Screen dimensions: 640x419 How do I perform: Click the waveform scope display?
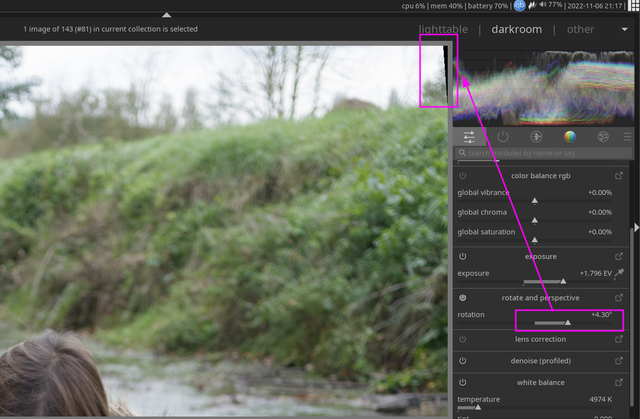544,88
